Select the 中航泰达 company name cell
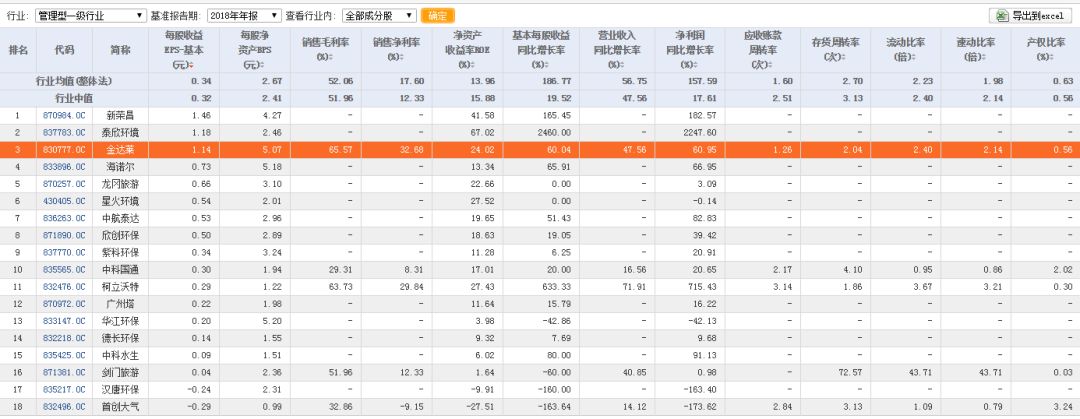 [x=121, y=218]
